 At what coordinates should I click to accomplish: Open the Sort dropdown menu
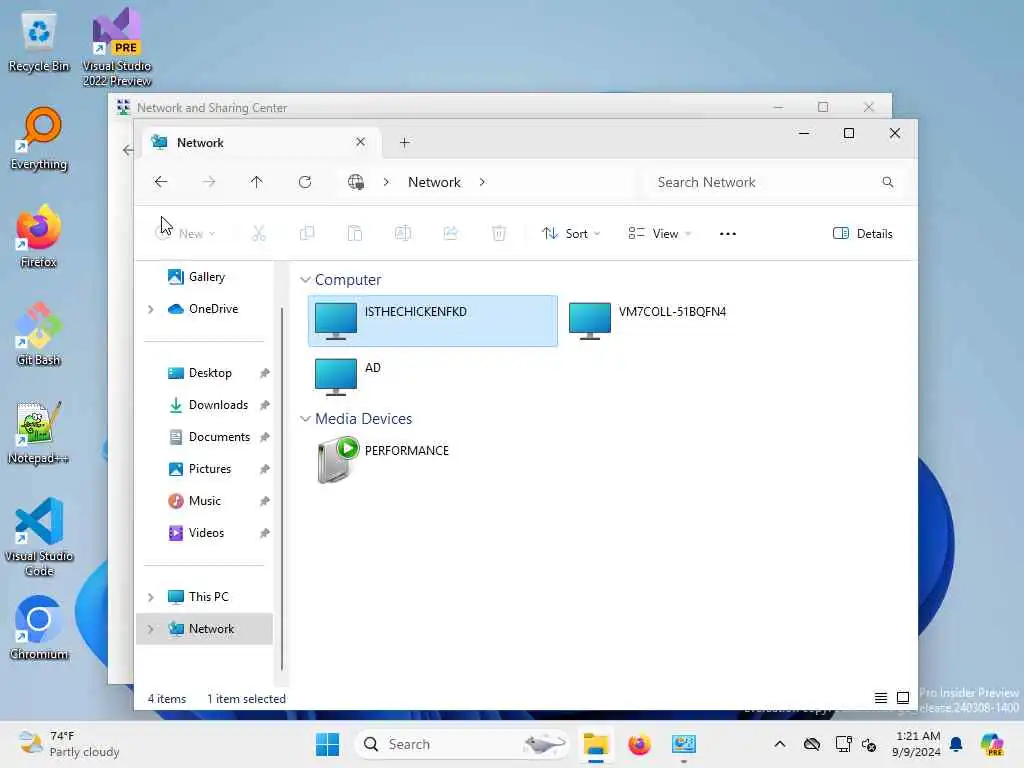[571, 233]
